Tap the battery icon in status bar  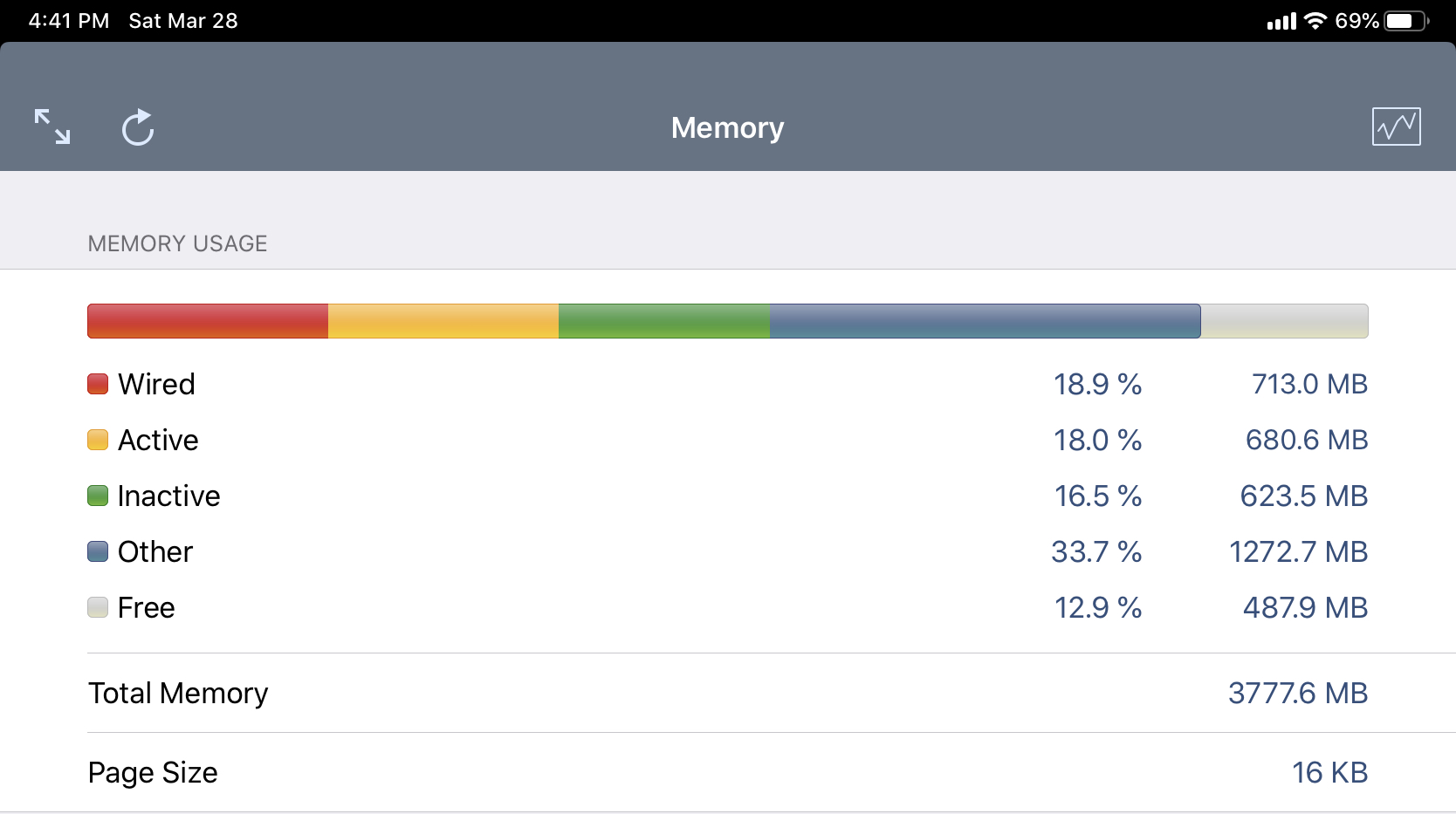(x=1405, y=21)
